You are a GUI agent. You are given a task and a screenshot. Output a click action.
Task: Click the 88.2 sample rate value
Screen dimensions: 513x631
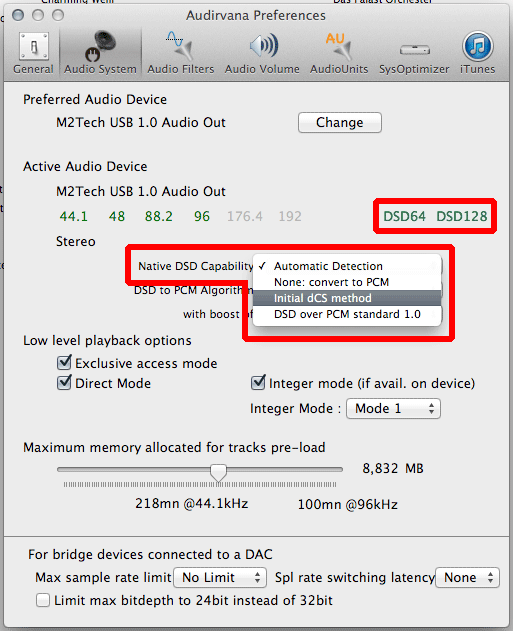[x=159, y=217]
